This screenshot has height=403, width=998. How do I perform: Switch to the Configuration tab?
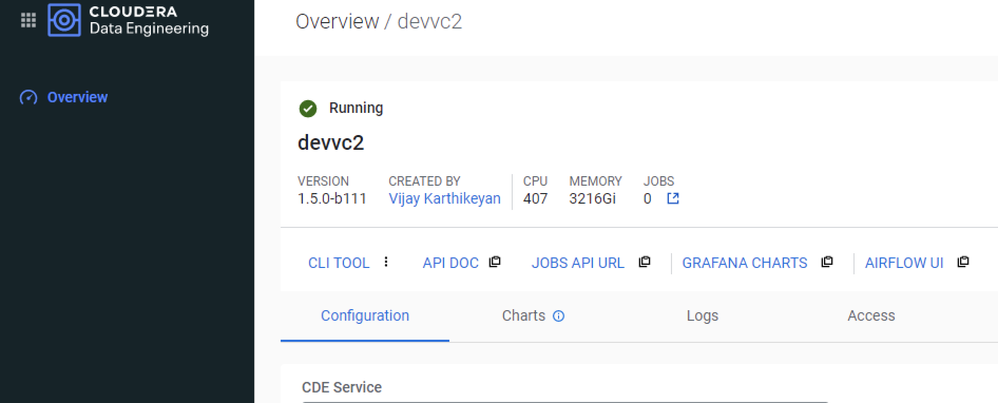pyautogui.click(x=365, y=315)
